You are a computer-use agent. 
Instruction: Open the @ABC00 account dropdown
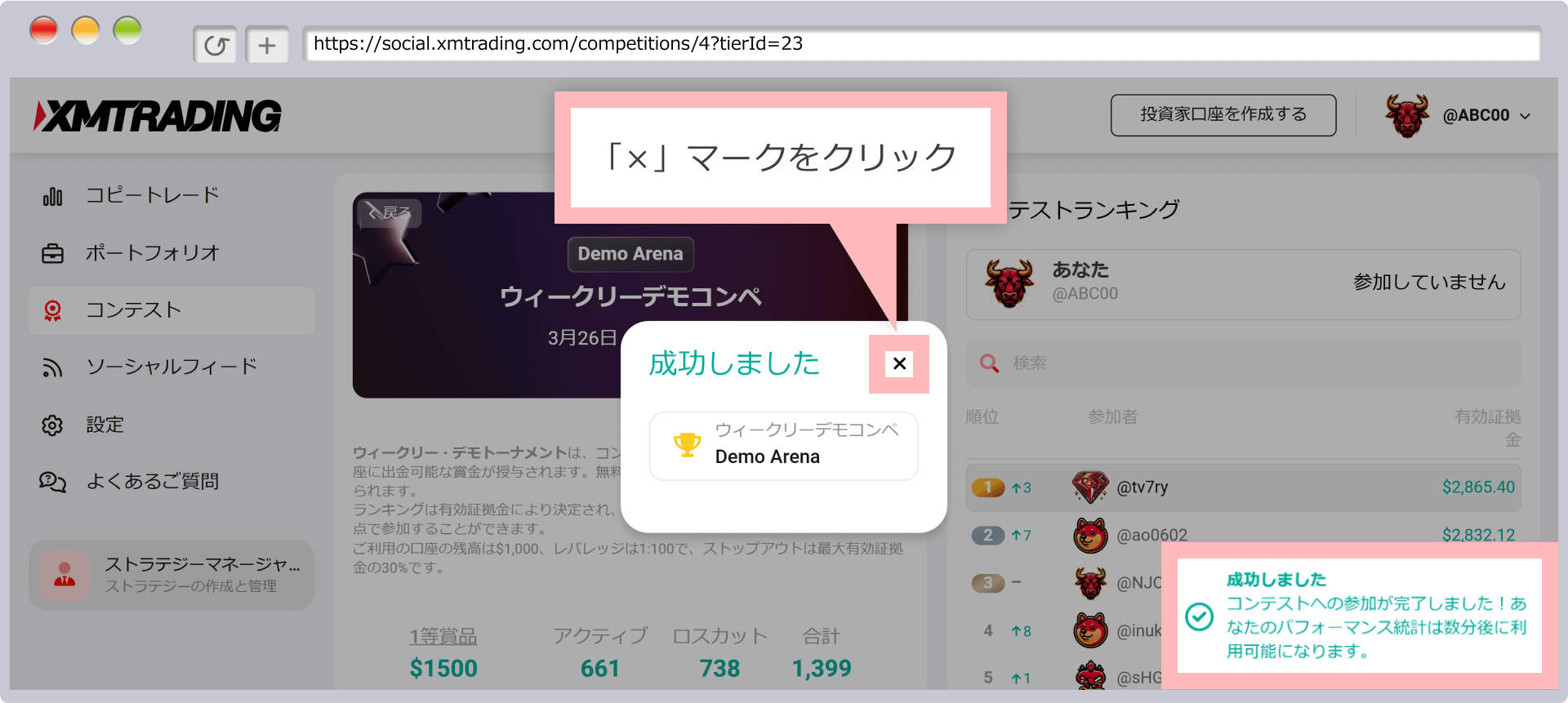(1486, 116)
